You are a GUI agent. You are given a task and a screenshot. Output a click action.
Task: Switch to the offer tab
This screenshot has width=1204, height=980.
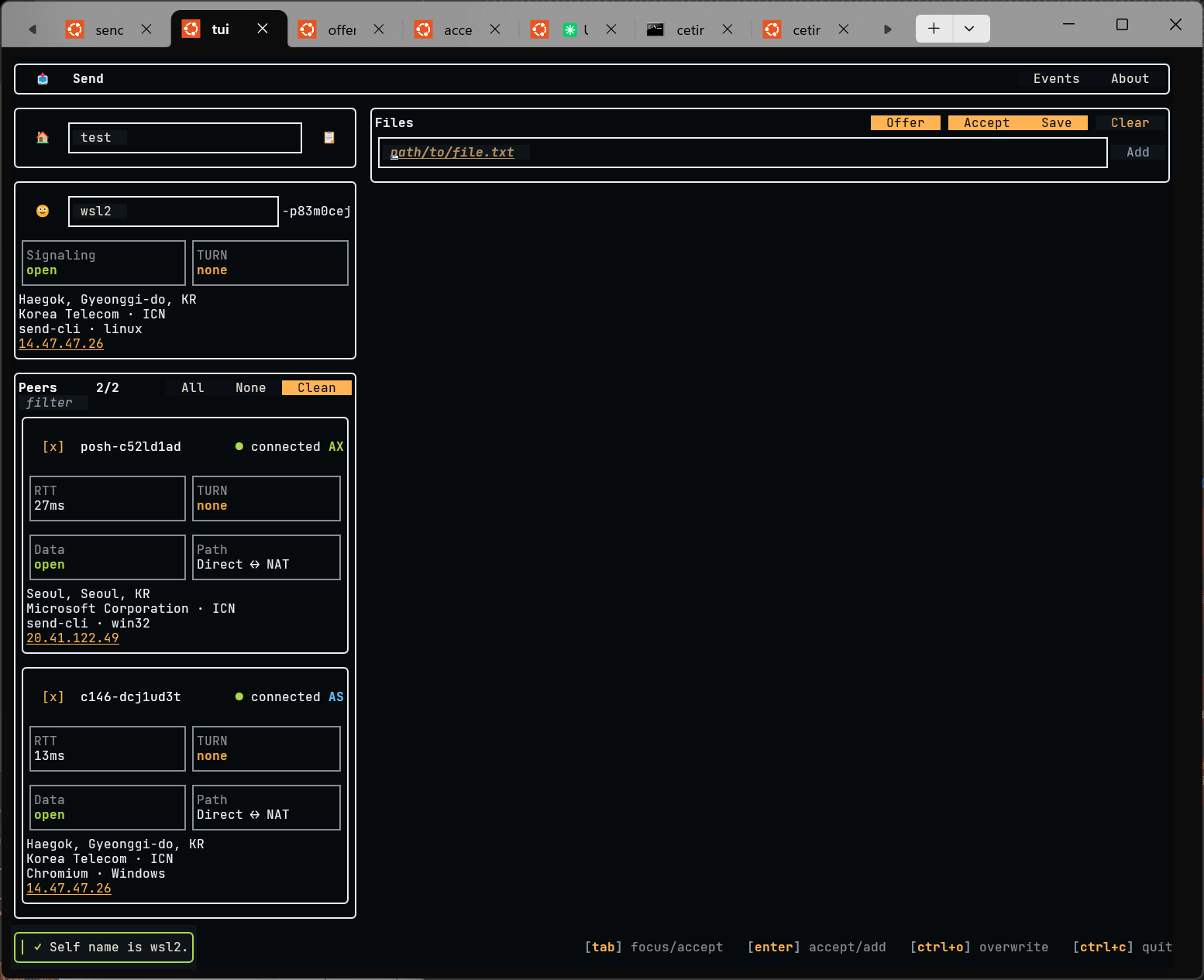[x=342, y=30]
